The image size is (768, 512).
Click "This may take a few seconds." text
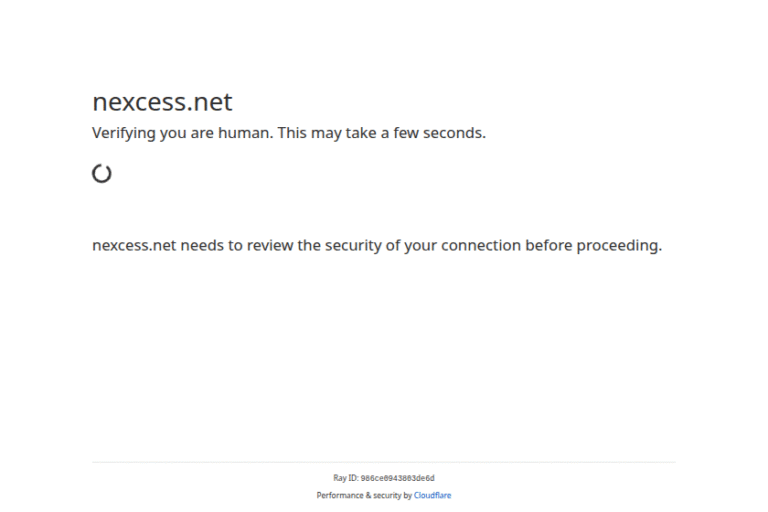coord(382,133)
